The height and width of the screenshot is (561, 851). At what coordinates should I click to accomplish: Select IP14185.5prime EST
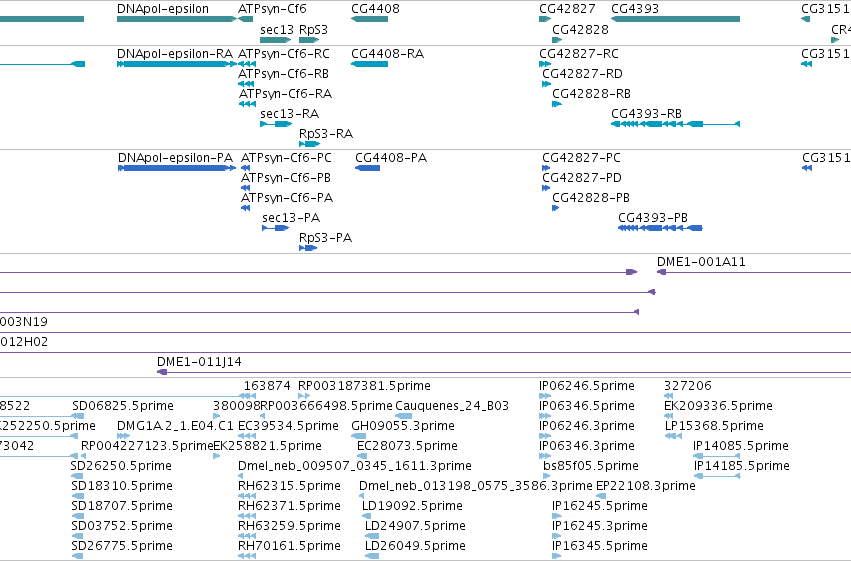click(717, 476)
